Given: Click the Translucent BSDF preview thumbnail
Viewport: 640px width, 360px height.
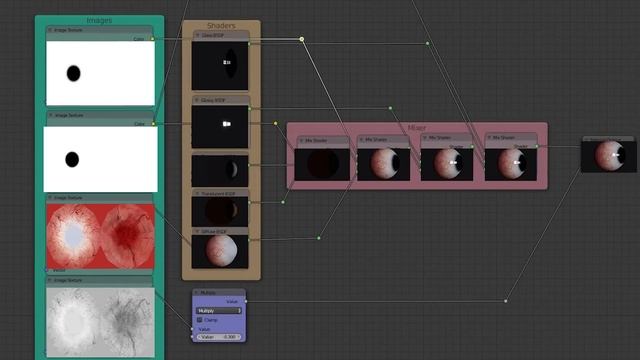Looking at the screenshot, I should [220, 211].
